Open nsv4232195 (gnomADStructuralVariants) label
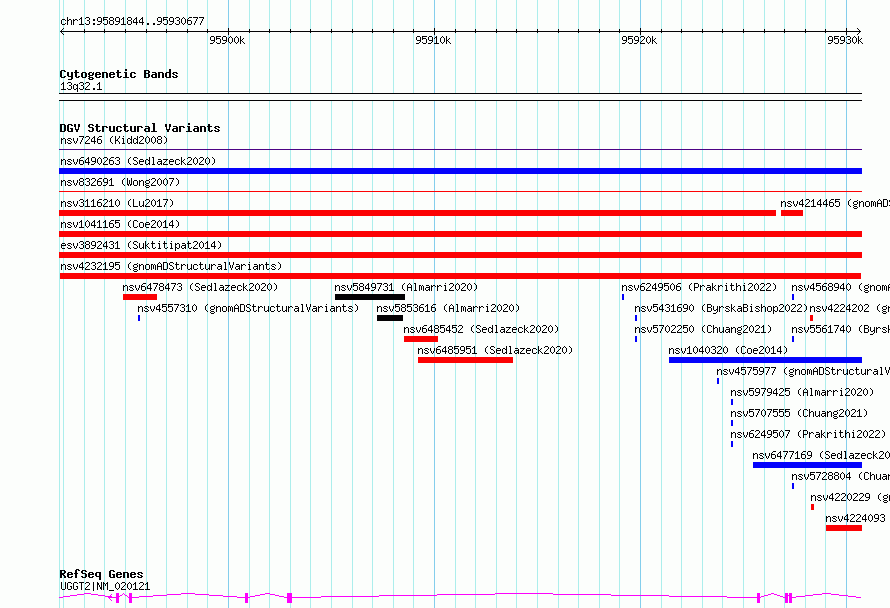The width and height of the screenshot is (890, 608). pyautogui.click(x=171, y=266)
